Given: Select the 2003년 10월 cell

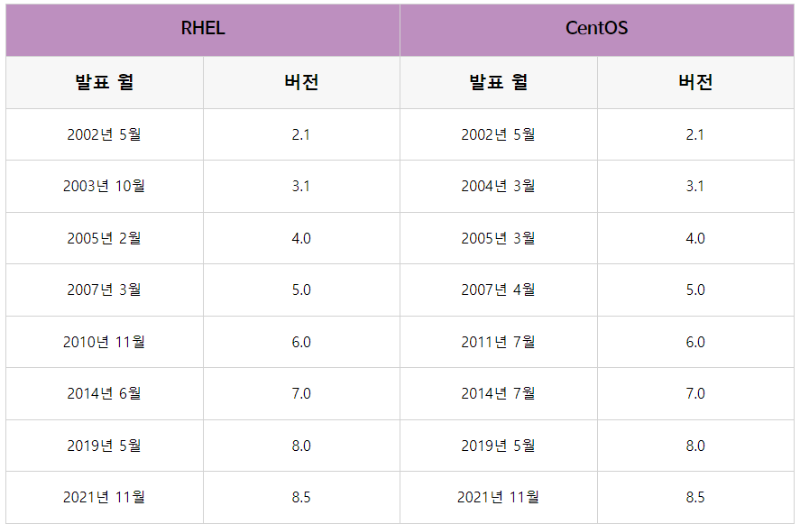Looking at the screenshot, I should click(105, 186).
